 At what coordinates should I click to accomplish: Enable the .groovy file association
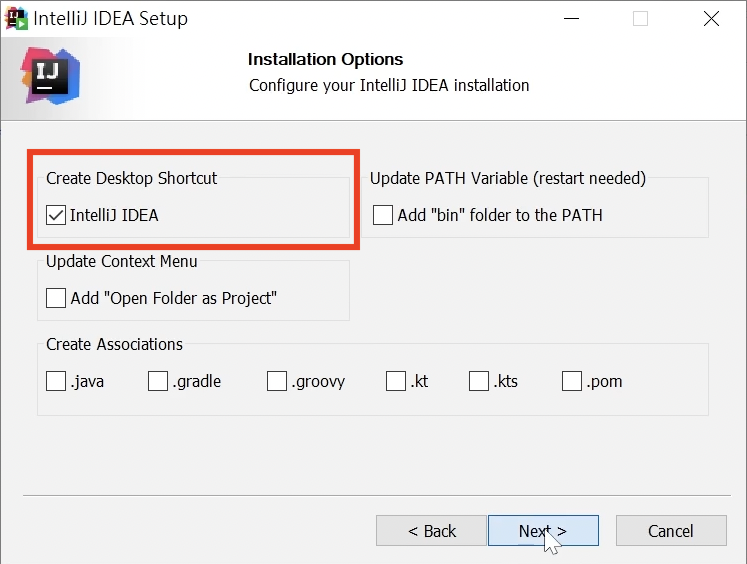click(277, 381)
